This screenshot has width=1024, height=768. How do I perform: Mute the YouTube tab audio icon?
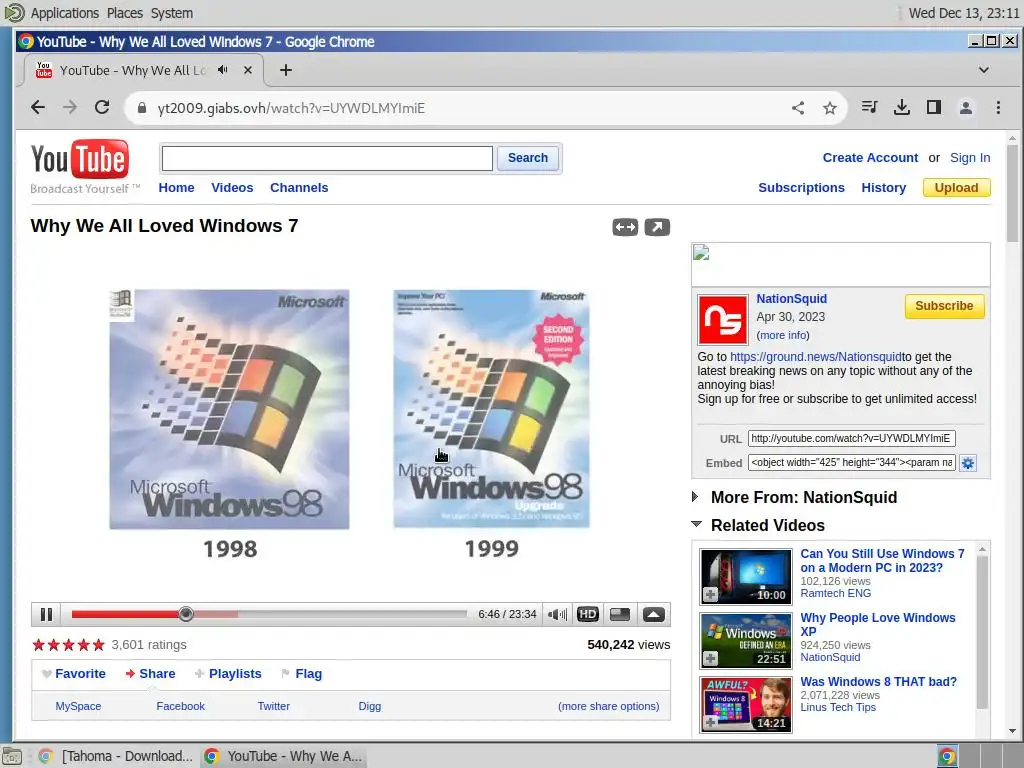(223, 70)
